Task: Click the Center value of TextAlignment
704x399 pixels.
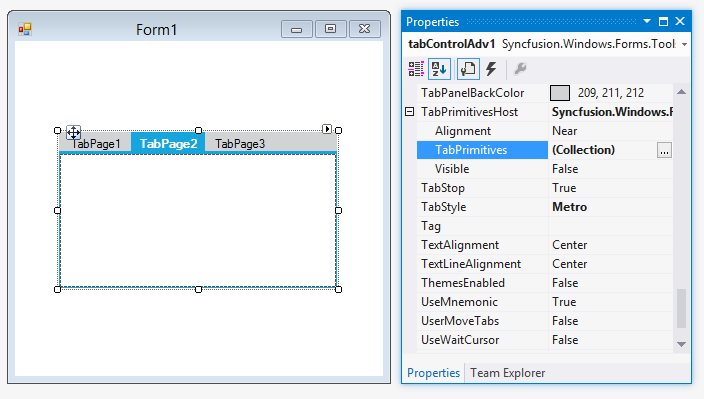Action: click(569, 245)
